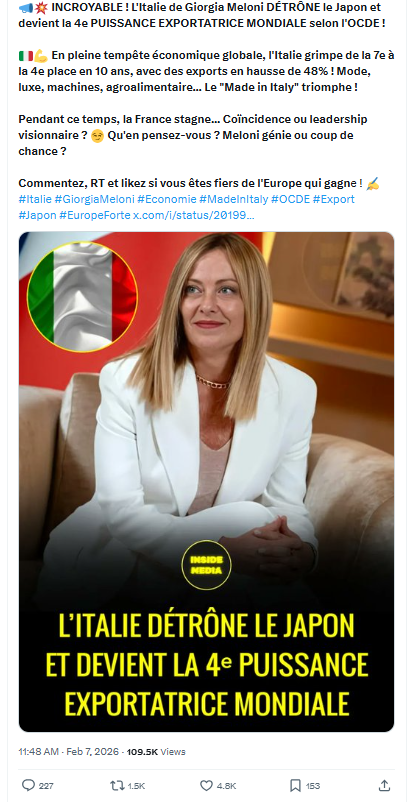Follow the #Economie hashtag link
411x802 pixels.
point(167,199)
